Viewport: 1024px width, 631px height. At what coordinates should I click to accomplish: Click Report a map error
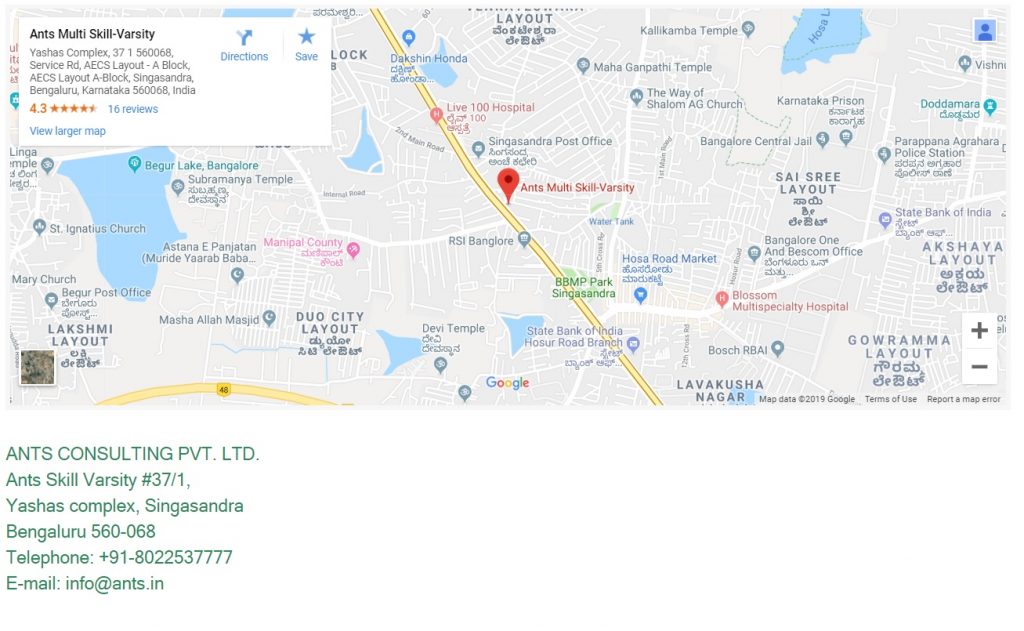[963, 399]
